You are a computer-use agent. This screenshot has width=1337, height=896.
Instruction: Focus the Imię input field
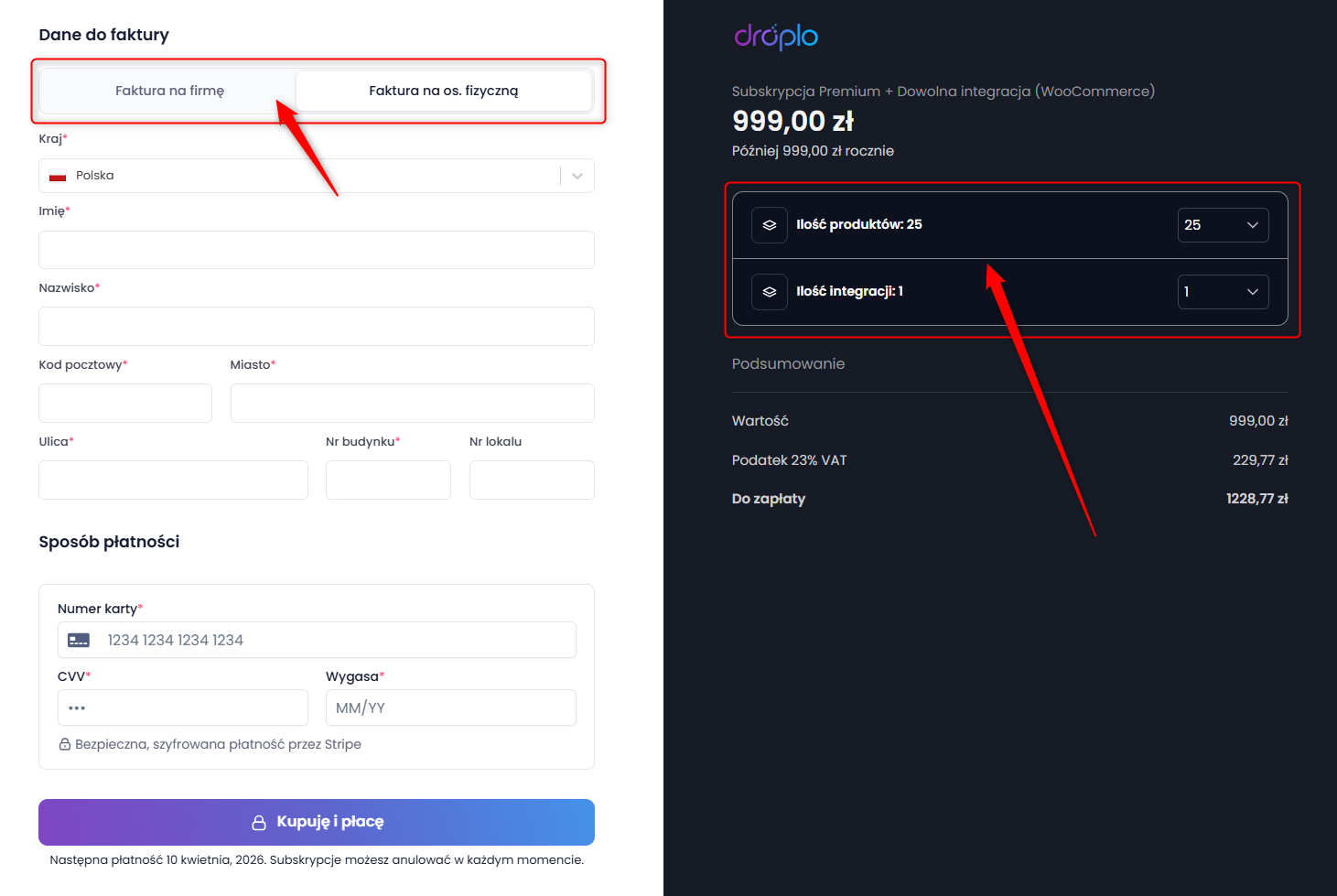point(317,250)
